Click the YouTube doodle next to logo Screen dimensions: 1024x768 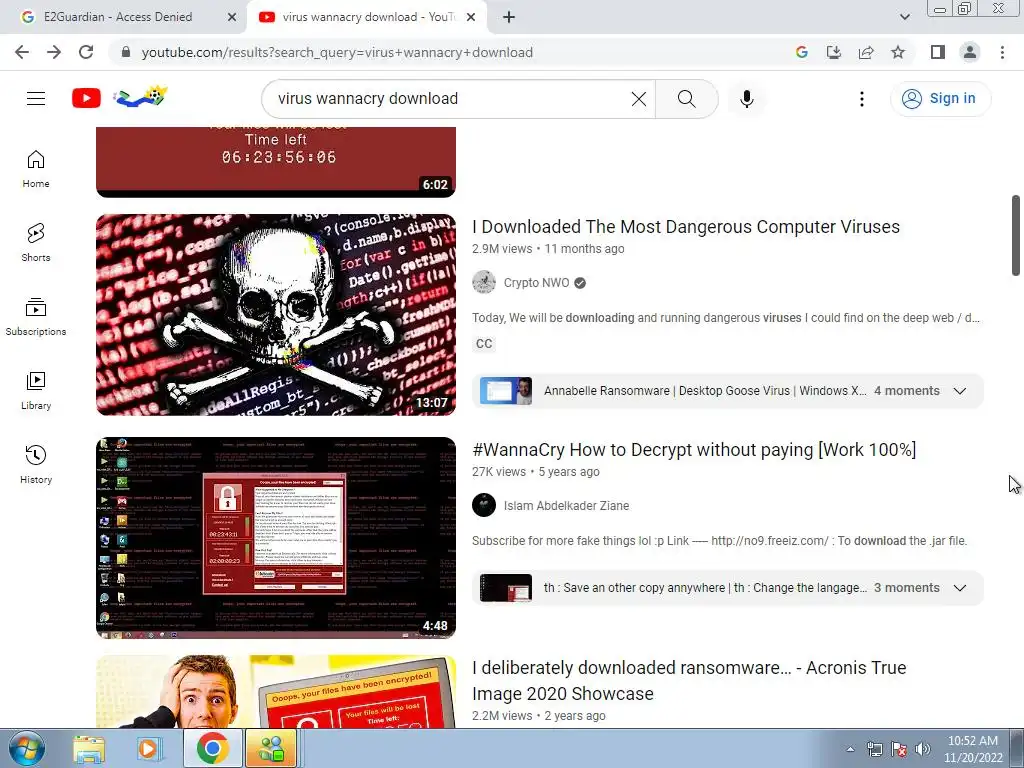click(140, 97)
